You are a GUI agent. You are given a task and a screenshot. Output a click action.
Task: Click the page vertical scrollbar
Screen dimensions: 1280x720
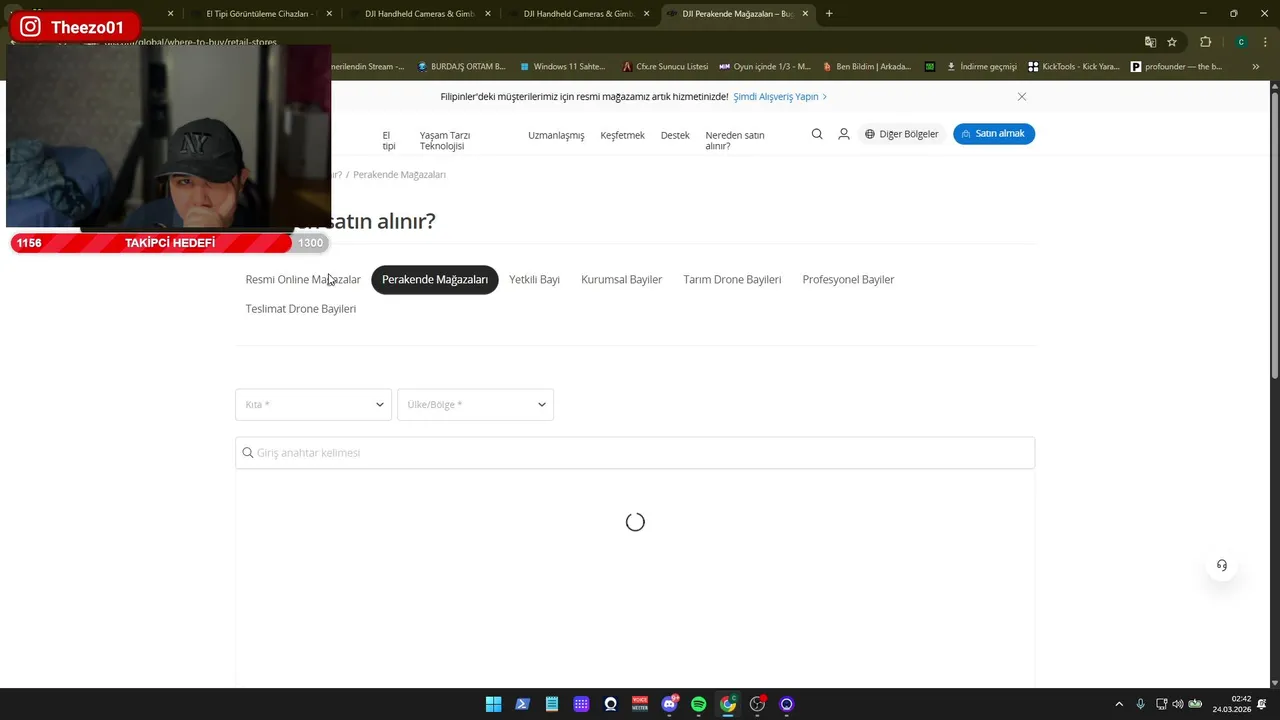(1274, 237)
